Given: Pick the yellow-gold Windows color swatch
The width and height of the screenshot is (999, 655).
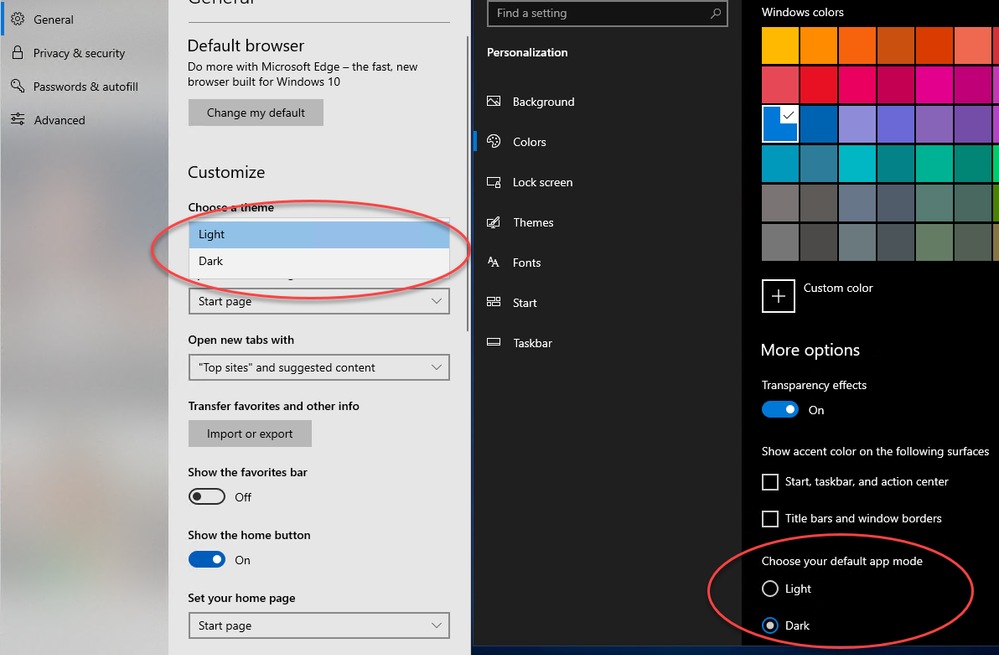Looking at the screenshot, I should pyautogui.click(x=780, y=45).
